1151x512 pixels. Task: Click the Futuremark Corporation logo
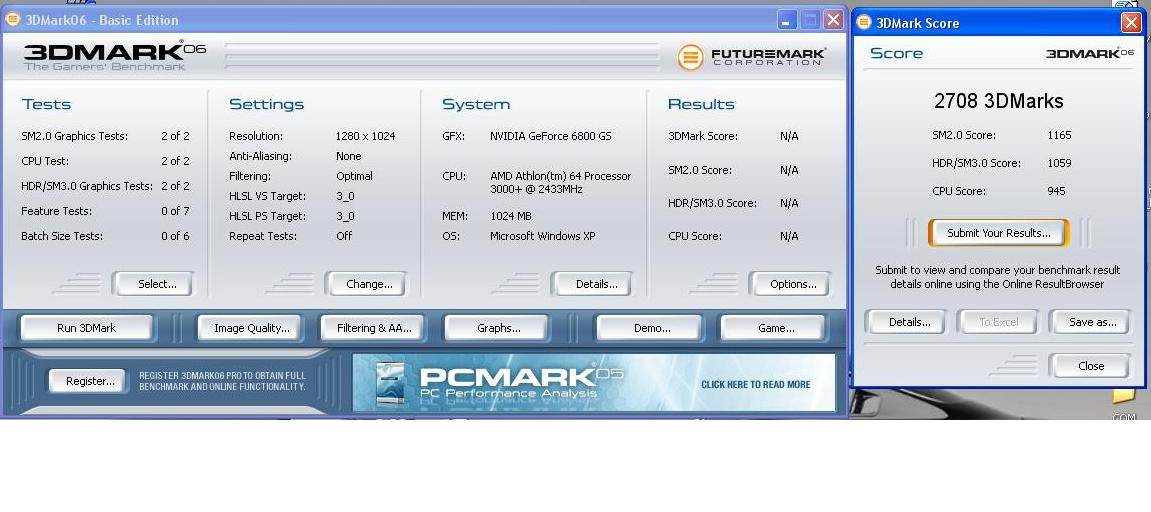[x=752, y=57]
